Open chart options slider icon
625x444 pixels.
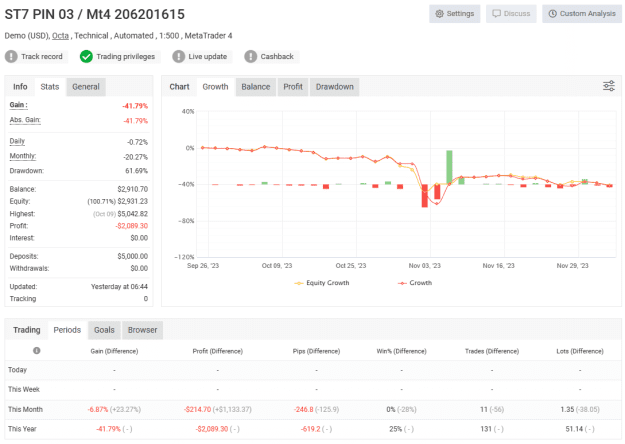click(608, 86)
